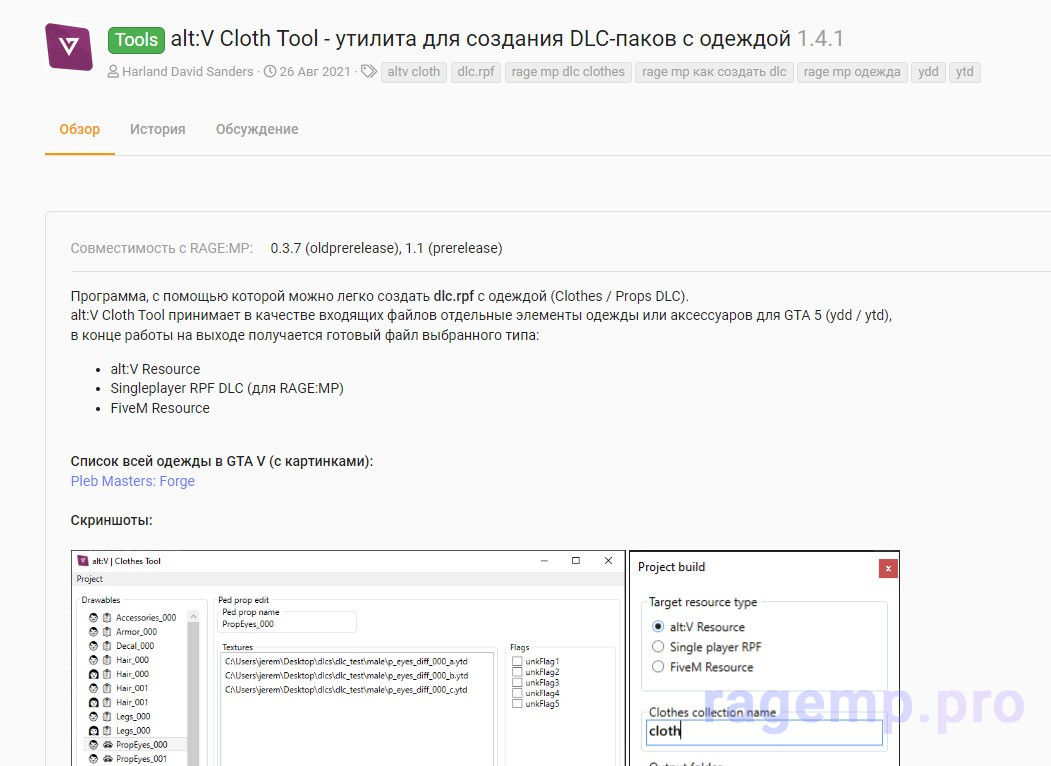
Task: Click the Clothes Tool window title icon
Action: [83, 561]
